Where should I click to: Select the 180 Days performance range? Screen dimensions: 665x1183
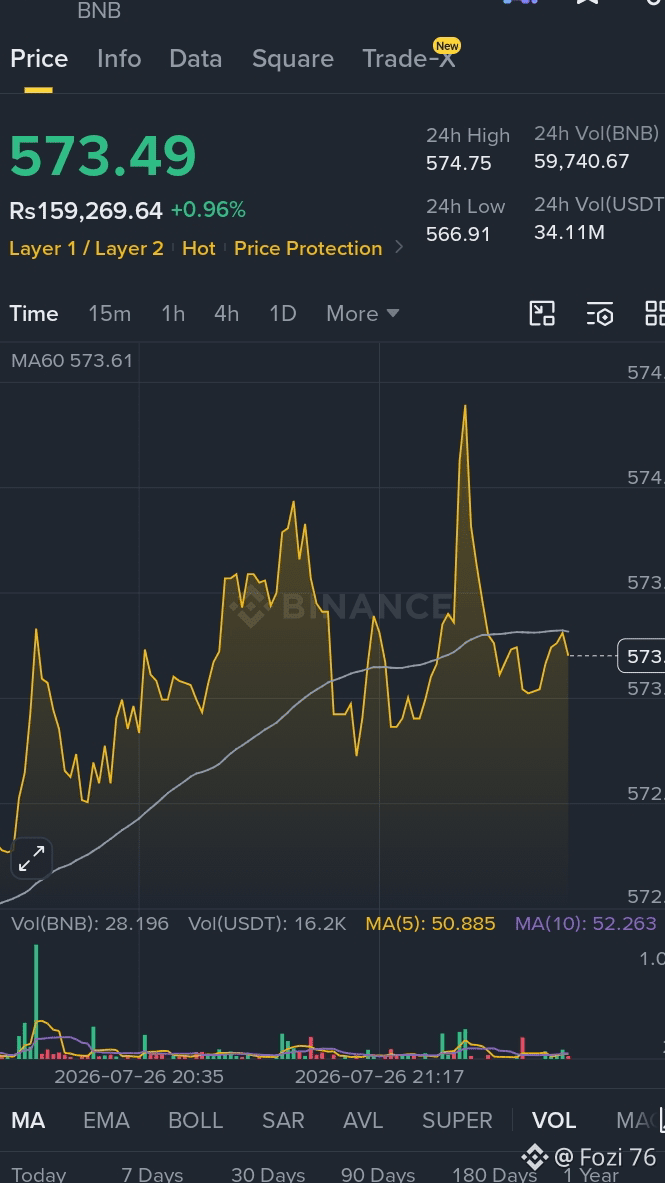494,1175
